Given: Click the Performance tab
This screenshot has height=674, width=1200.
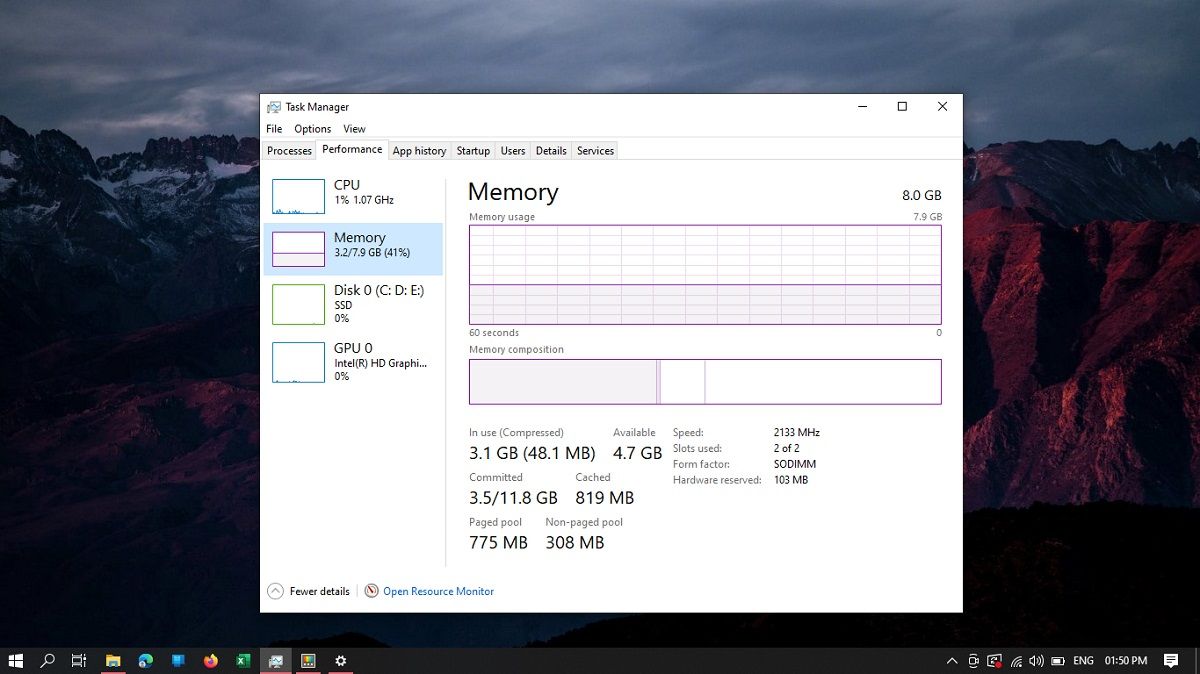Looking at the screenshot, I should 352,150.
